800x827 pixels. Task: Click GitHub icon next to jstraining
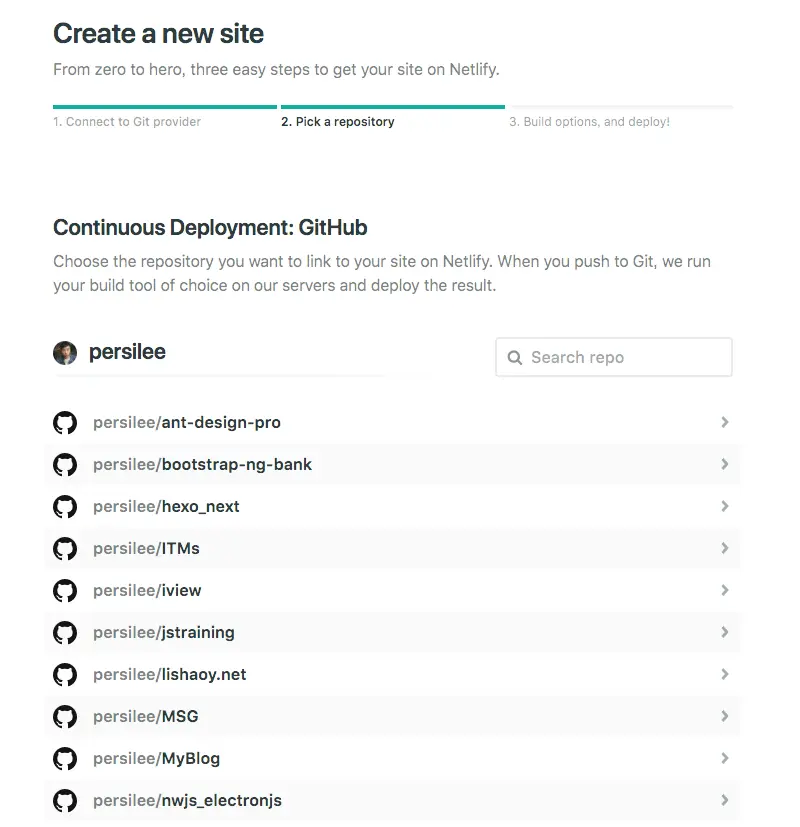(x=65, y=633)
